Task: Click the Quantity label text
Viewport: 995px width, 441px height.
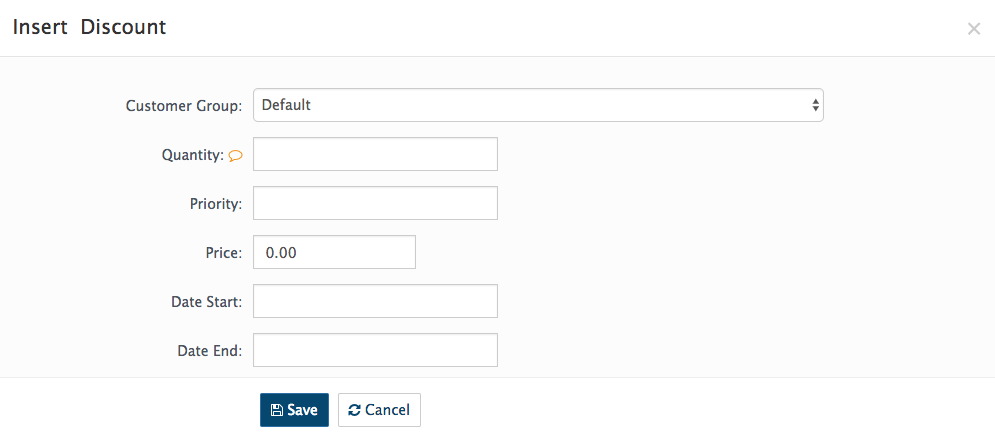Action: [193, 155]
